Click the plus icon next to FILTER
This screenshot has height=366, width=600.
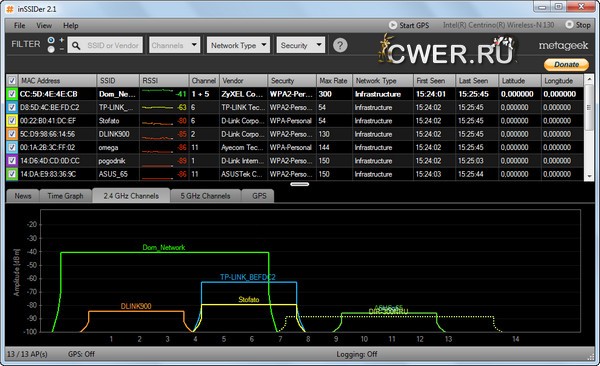coord(62,40)
